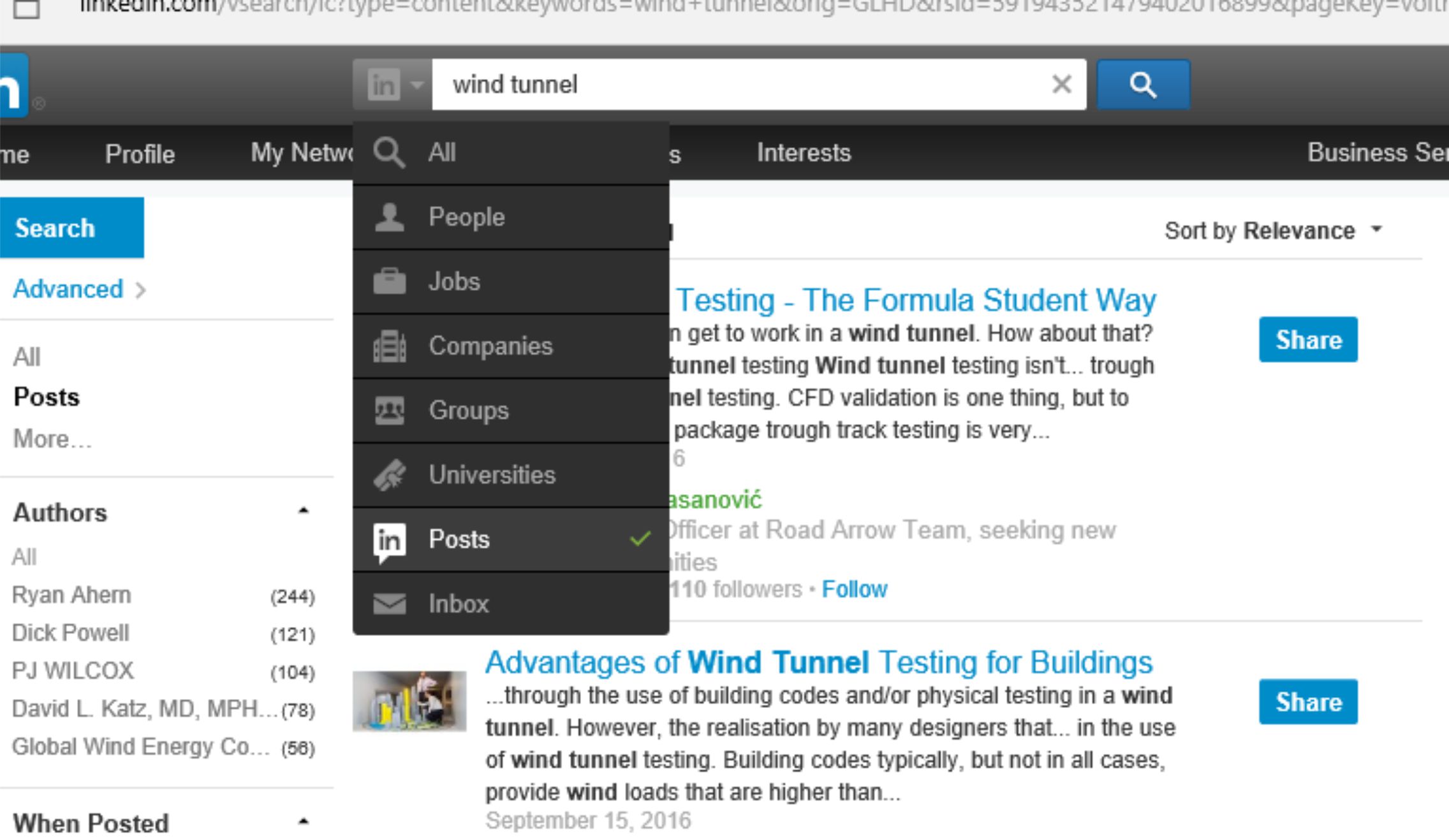Click the date September 15, 2016
Image resolution: width=1449 pixels, height=840 pixels.
[x=588, y=820]
